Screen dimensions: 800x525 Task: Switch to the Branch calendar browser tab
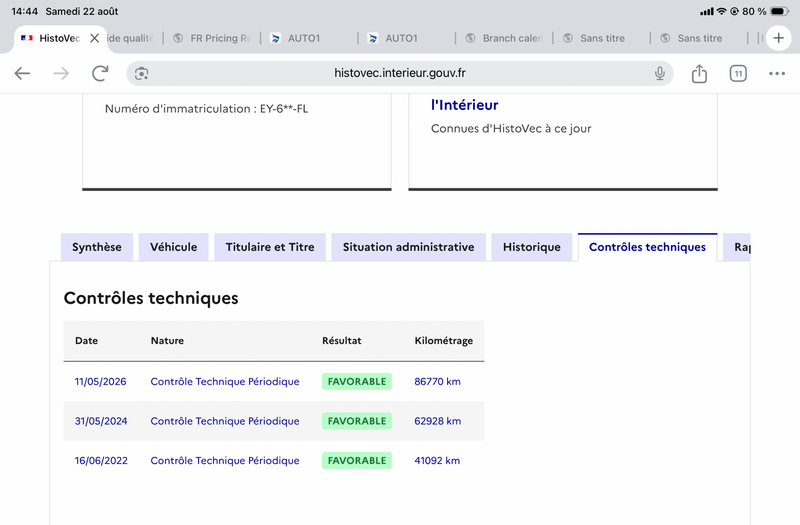click(505, 38)
